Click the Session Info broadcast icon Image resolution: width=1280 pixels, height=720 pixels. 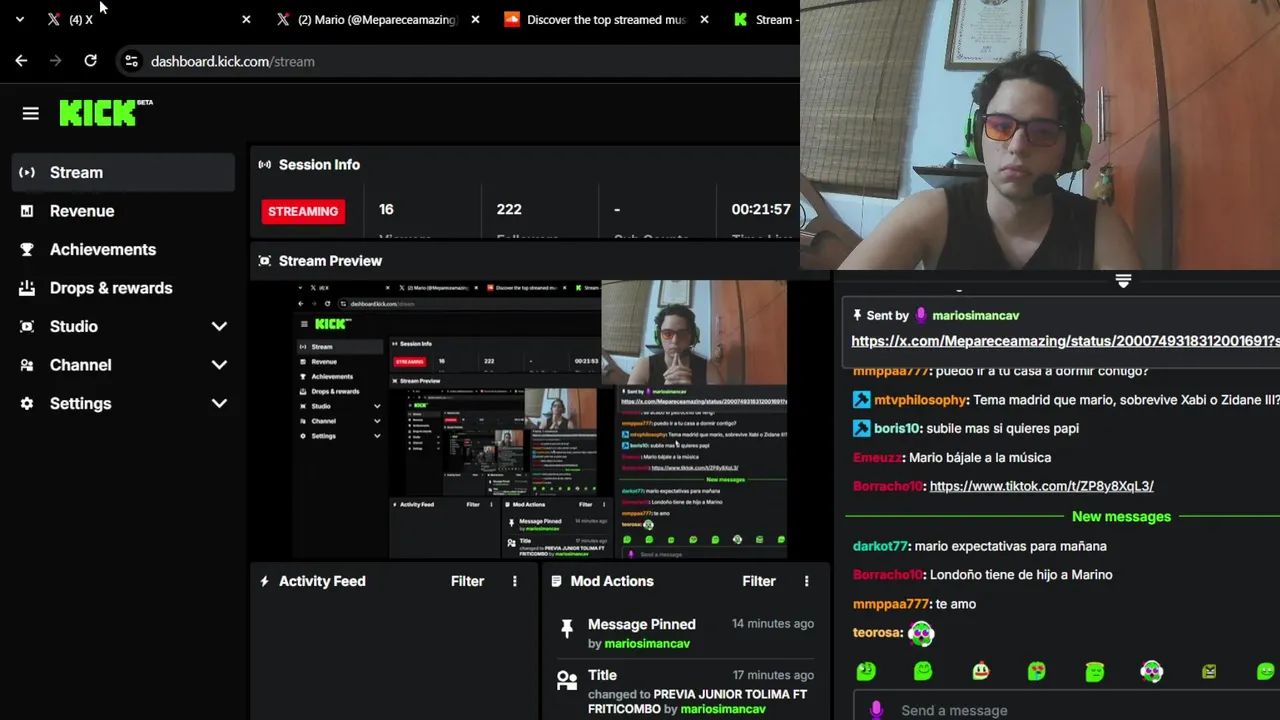(x=264, y=165)
